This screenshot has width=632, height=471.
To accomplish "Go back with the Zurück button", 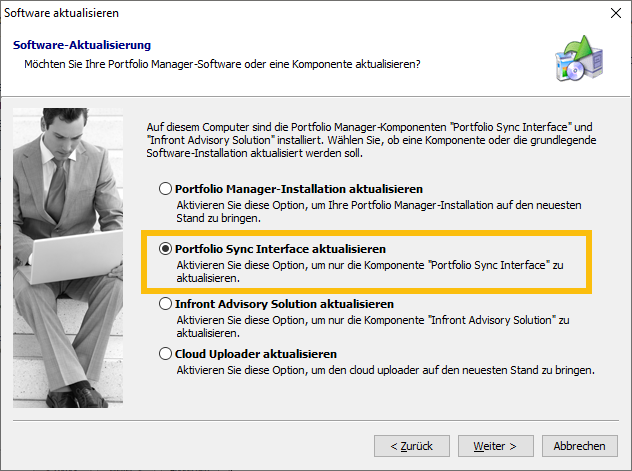I will click(411, 445).
